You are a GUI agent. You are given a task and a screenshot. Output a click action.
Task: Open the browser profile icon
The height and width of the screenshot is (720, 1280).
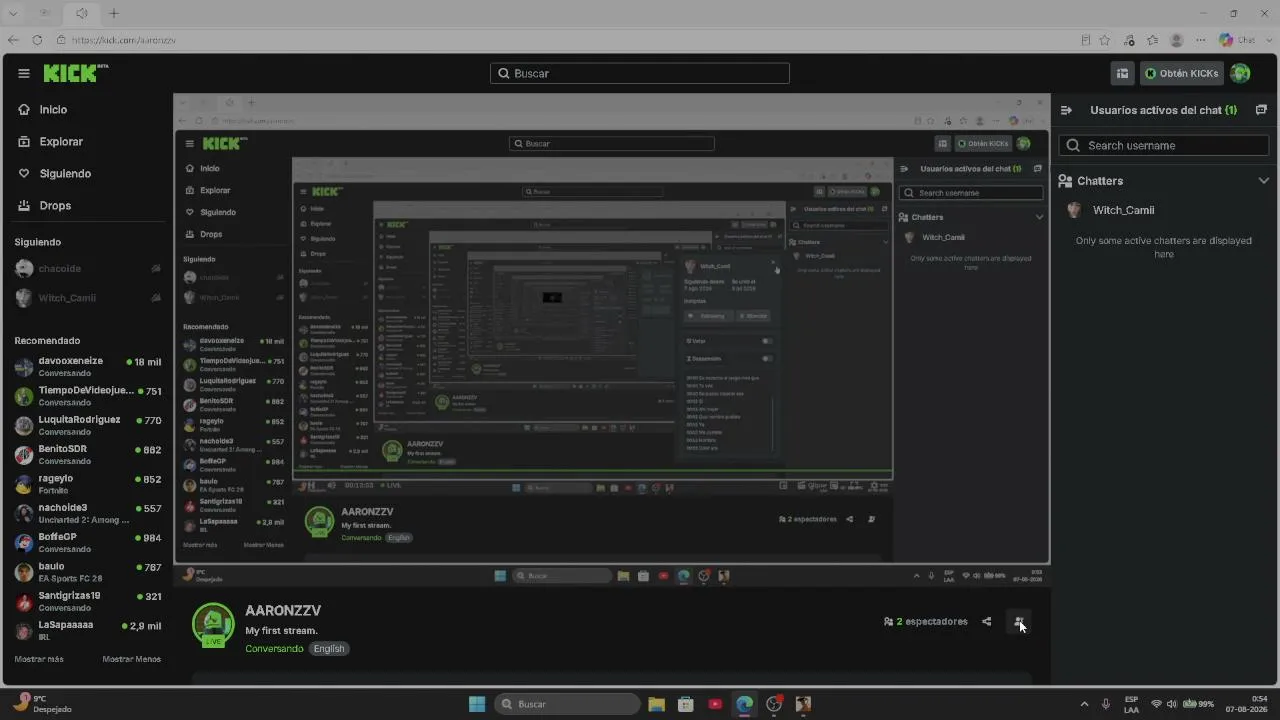[1177, 40]
